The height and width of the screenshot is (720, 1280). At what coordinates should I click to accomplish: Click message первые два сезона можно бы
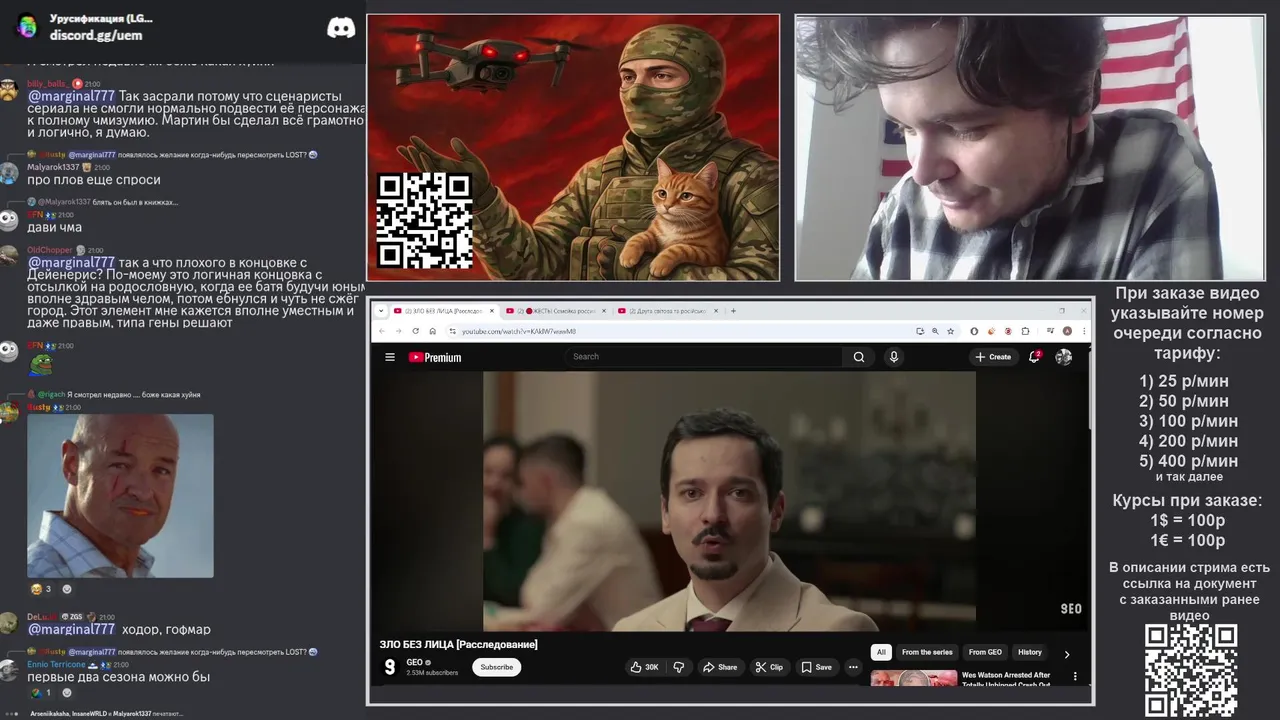tap(118, 677)
